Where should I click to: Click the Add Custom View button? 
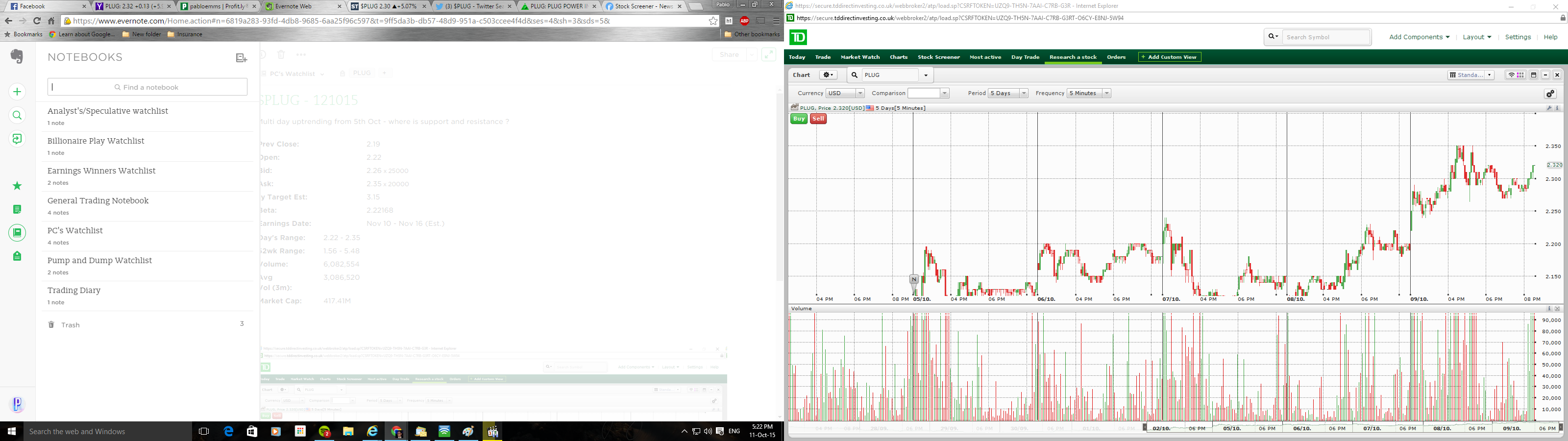pos(1169,57)
